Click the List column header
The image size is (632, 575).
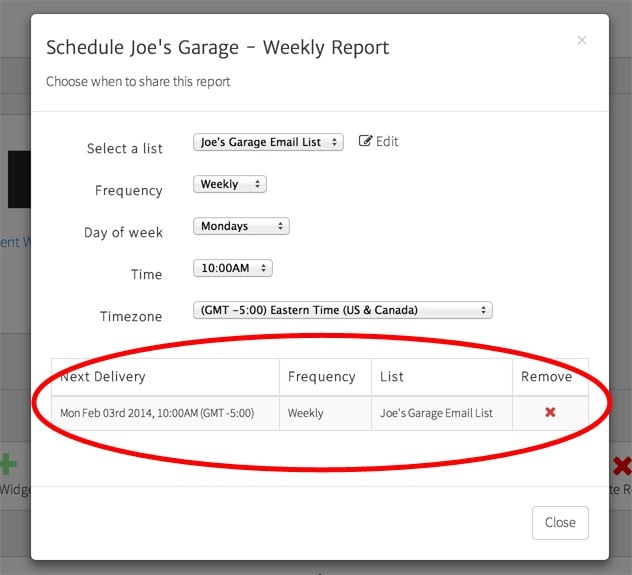click(442, 377)
